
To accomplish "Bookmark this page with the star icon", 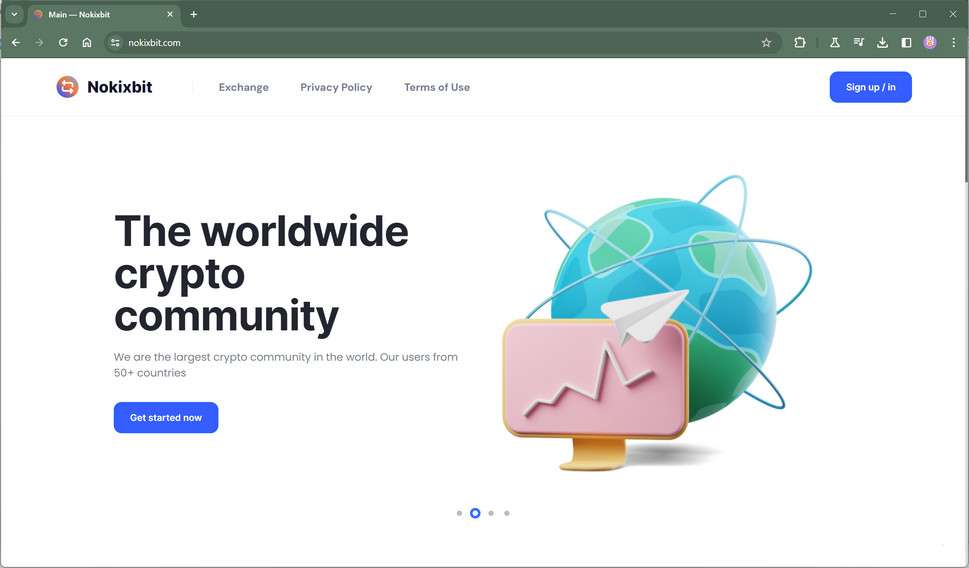I will tap(766, 43).
